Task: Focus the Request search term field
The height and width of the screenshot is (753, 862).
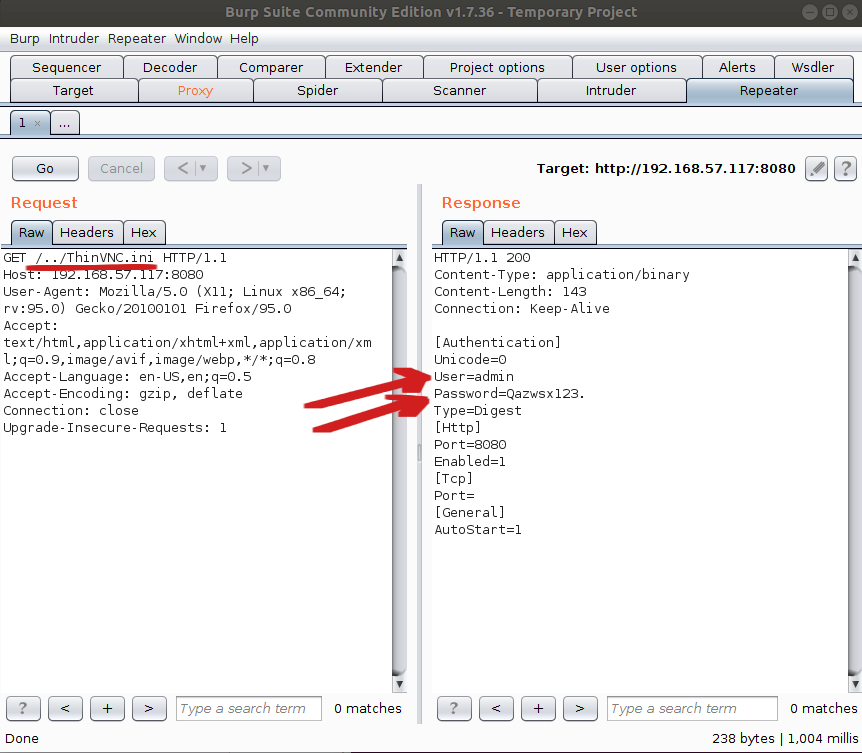Action: tap(248, 708)
